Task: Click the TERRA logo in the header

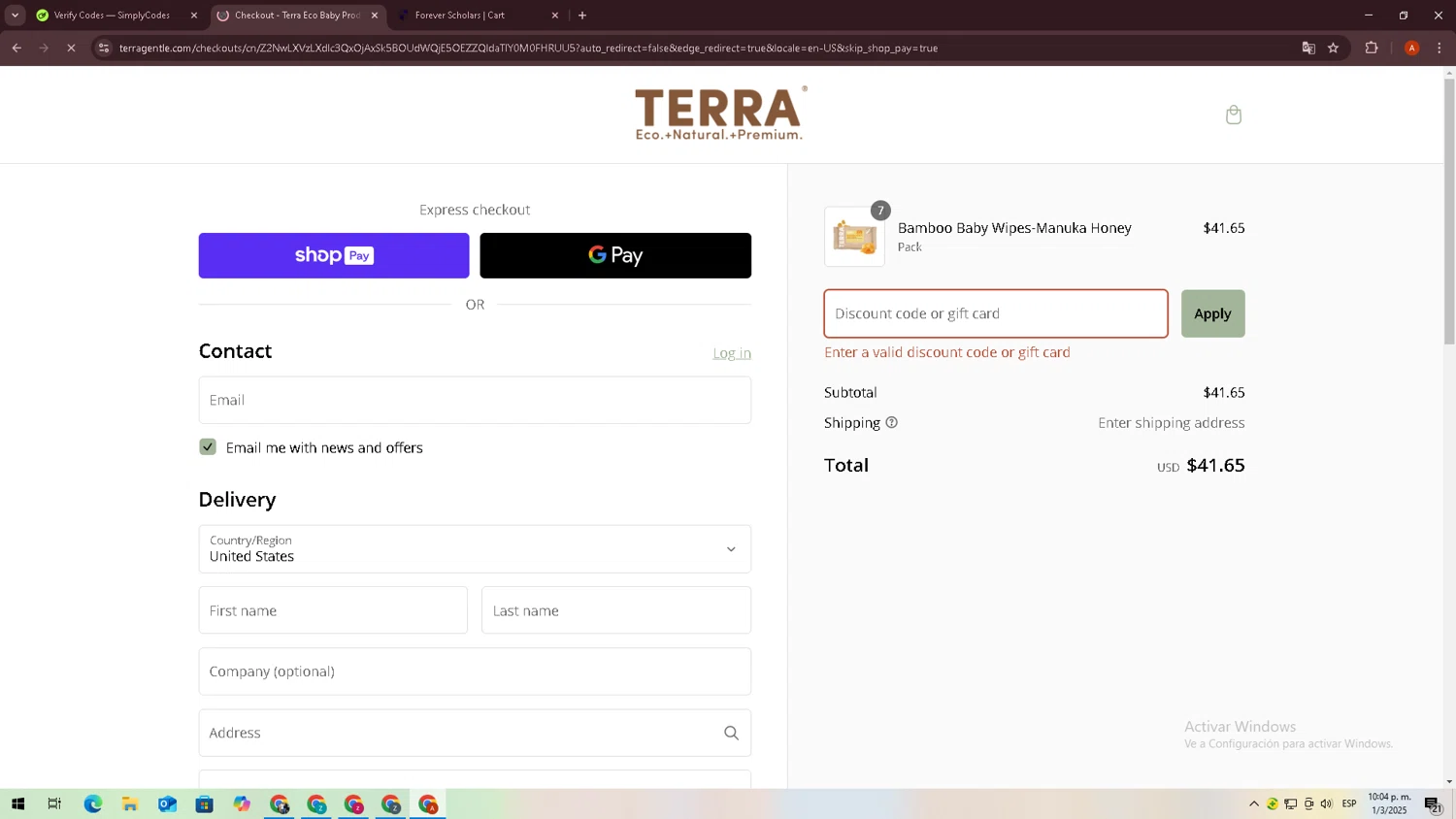Action: click(720, 114)
